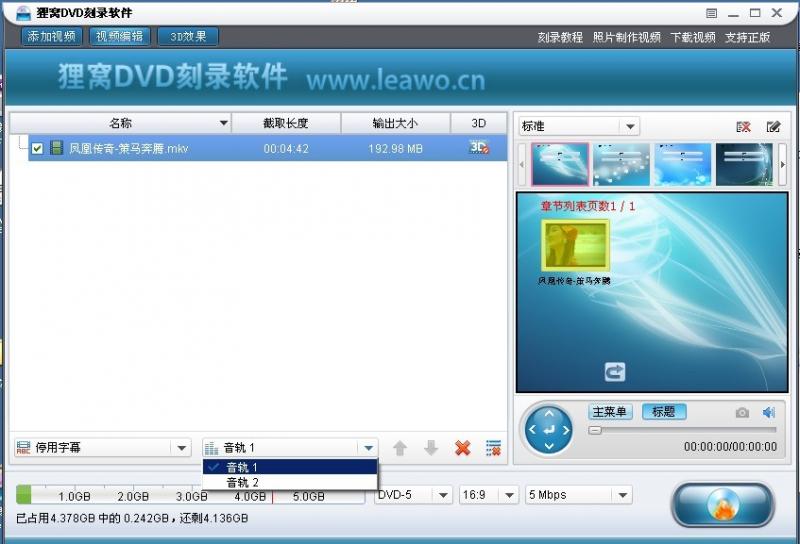Screen dimensions: 800x544
Task: Select the fourth dark template thumbnail
Action: pyautogui.click(x=743, y=164)
